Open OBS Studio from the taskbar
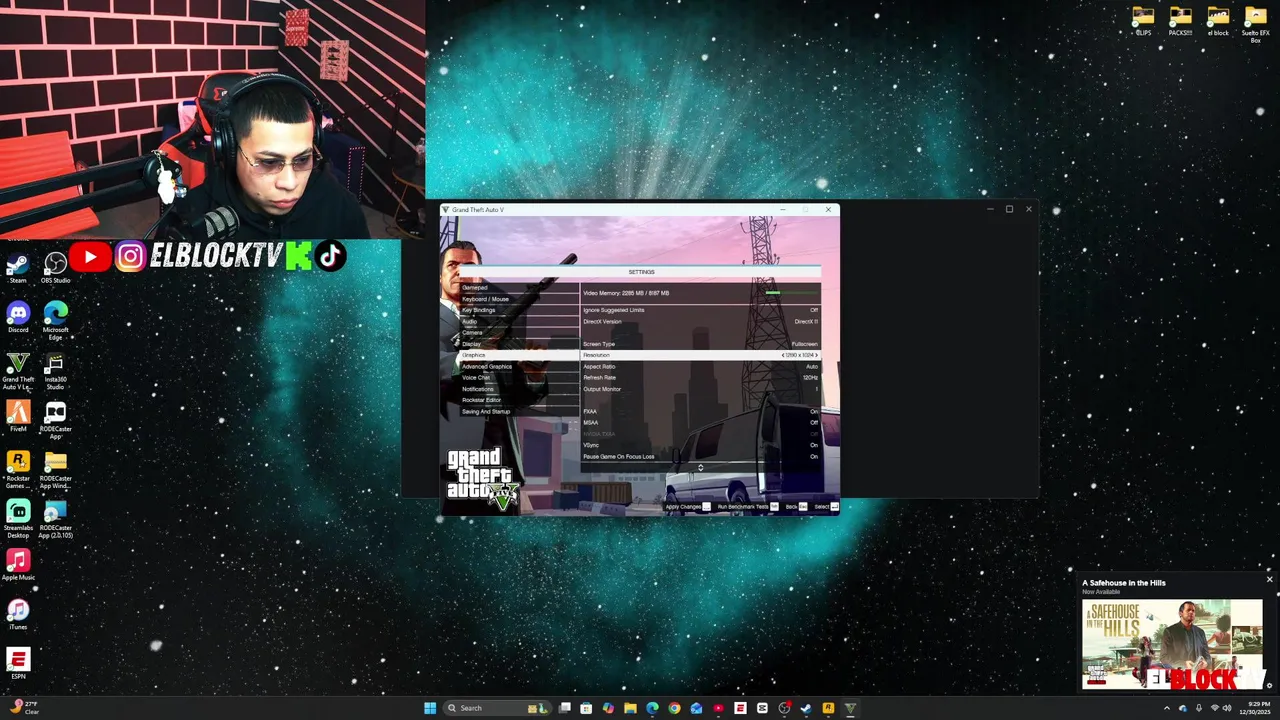This screenshot has width=1280, height=720. (x=784, y=708)
